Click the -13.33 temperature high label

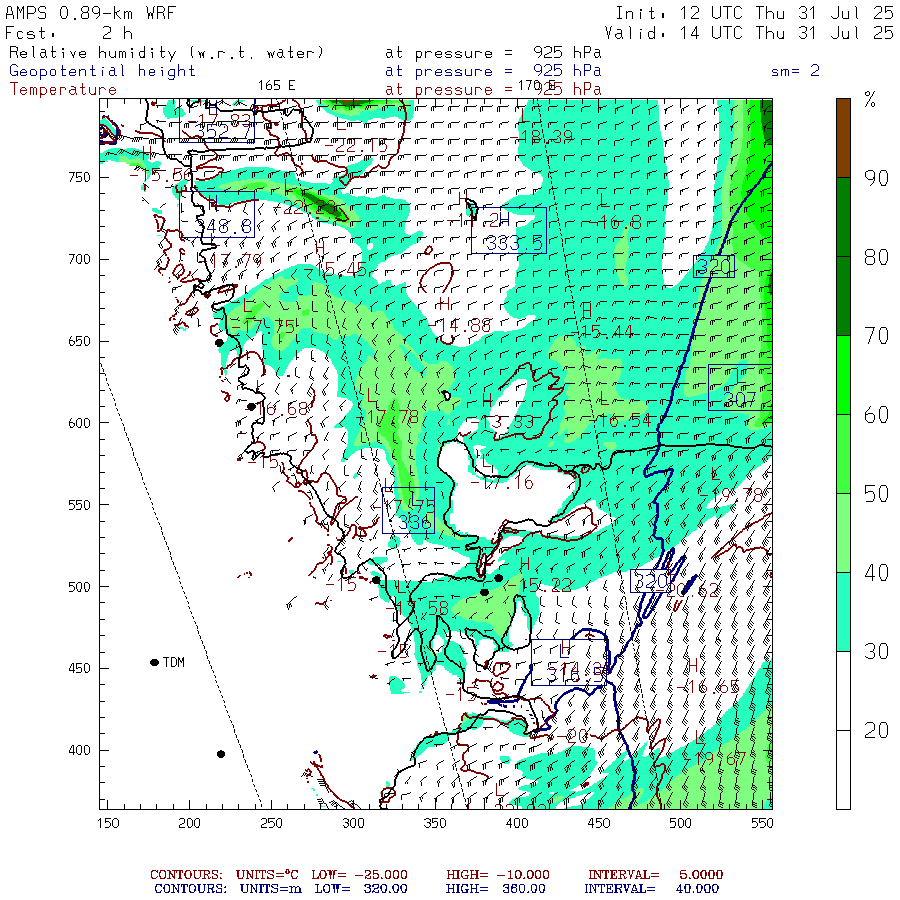502,422
